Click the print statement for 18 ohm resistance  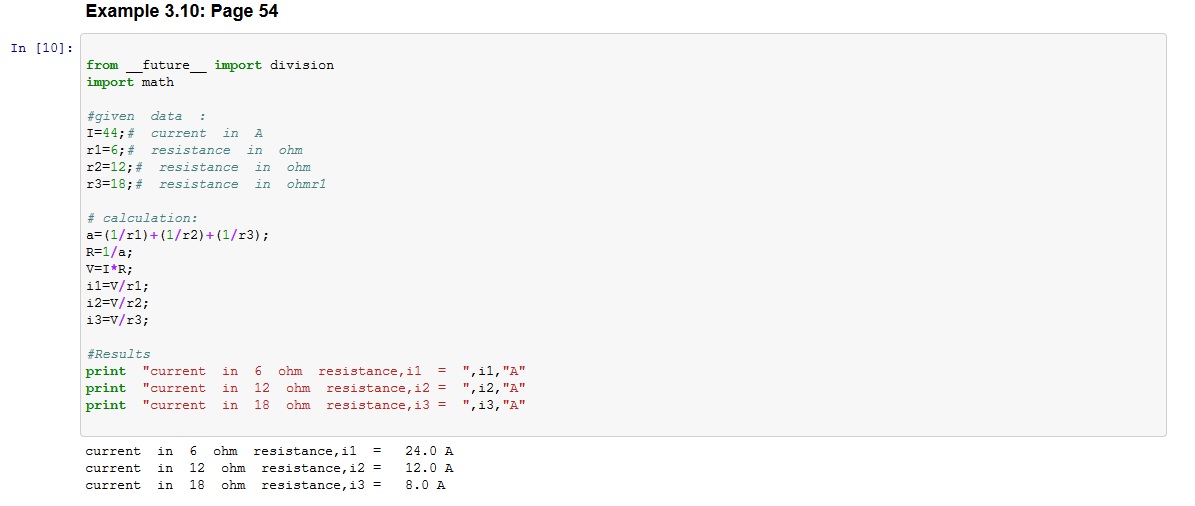305,405
